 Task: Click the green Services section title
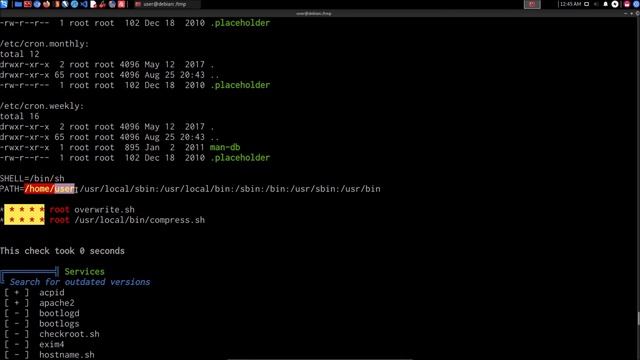(84, 271)
